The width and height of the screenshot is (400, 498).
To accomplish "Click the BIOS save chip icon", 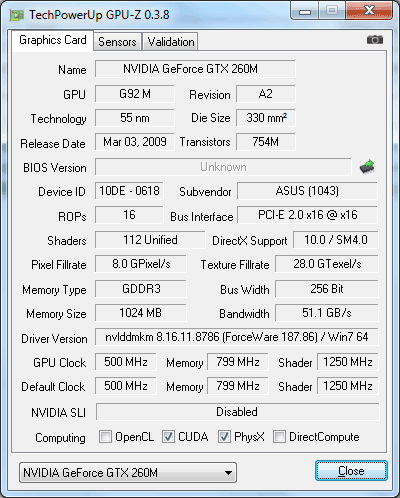I will (367, 167).
